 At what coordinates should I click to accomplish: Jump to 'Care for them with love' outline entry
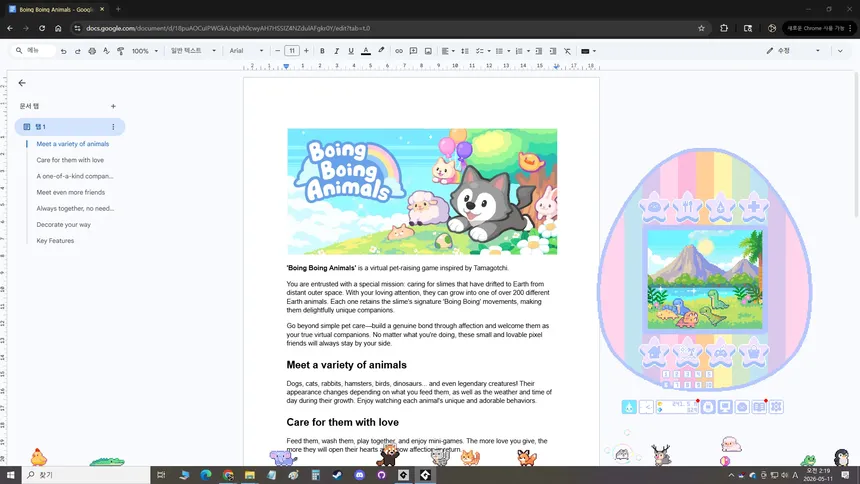point(70,160)
